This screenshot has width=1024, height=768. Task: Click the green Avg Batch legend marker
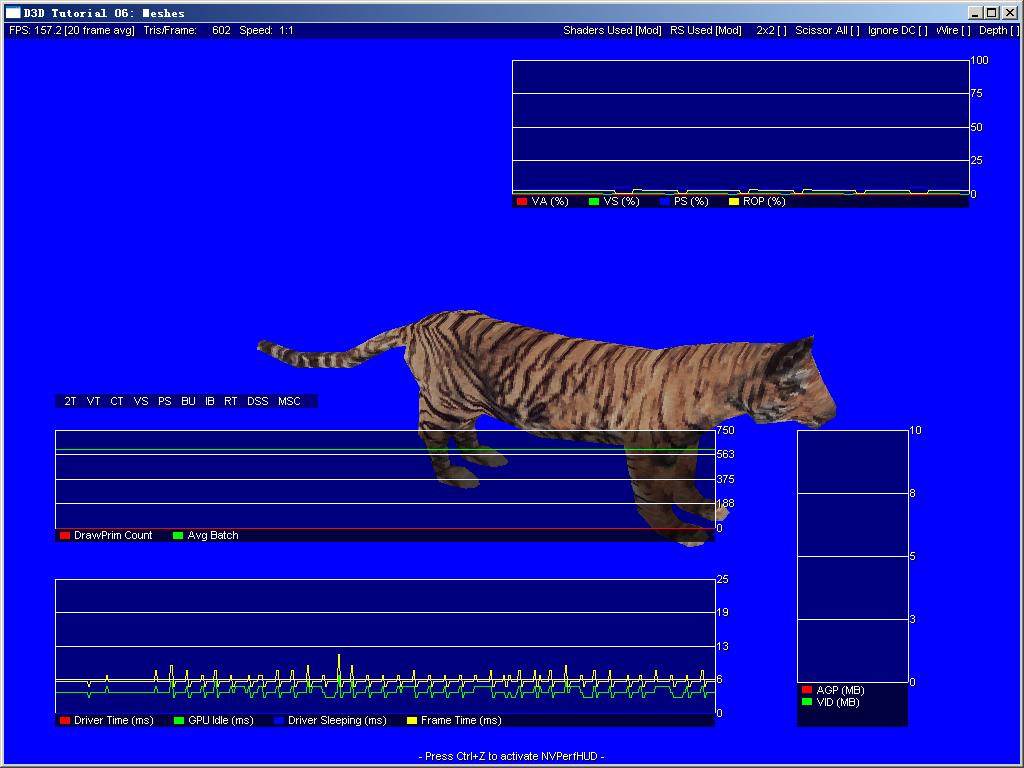pyautogui.click(x=178, y=536)
